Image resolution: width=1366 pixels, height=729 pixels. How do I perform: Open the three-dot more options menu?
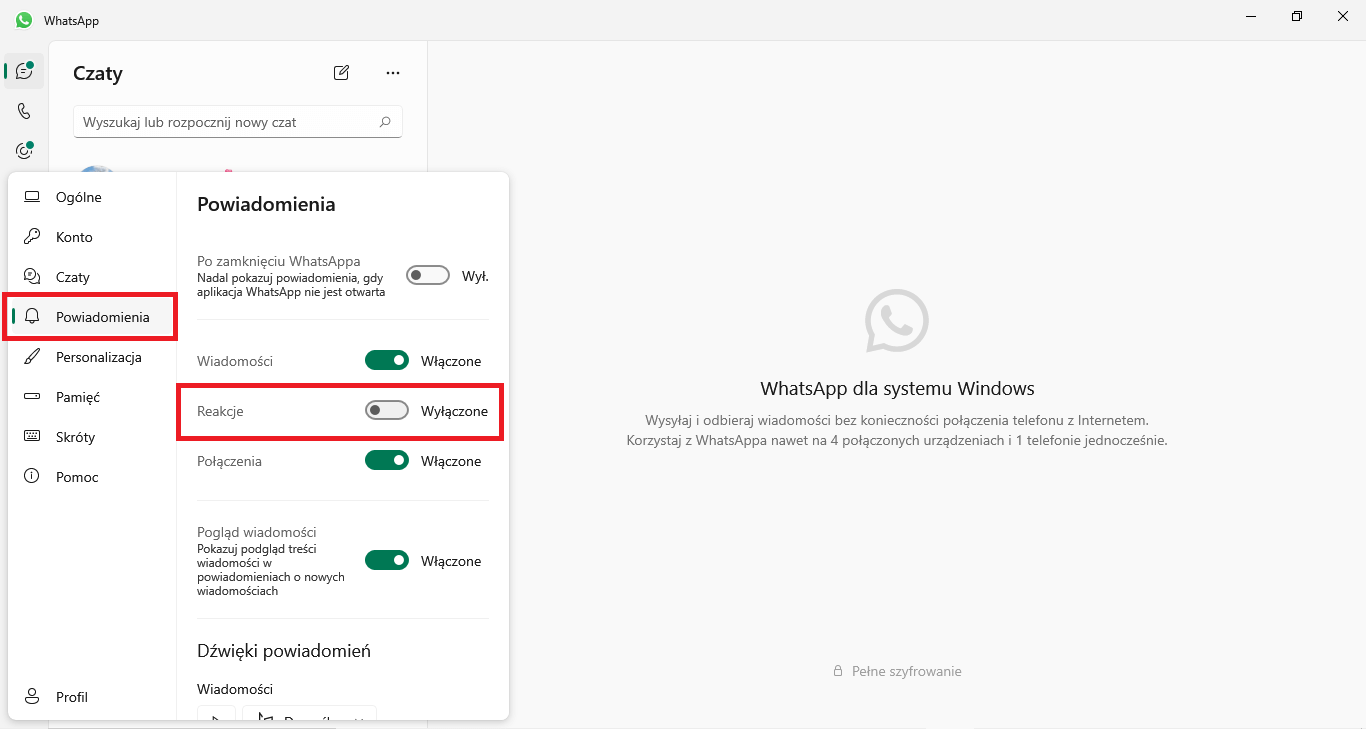pos(393,72)
